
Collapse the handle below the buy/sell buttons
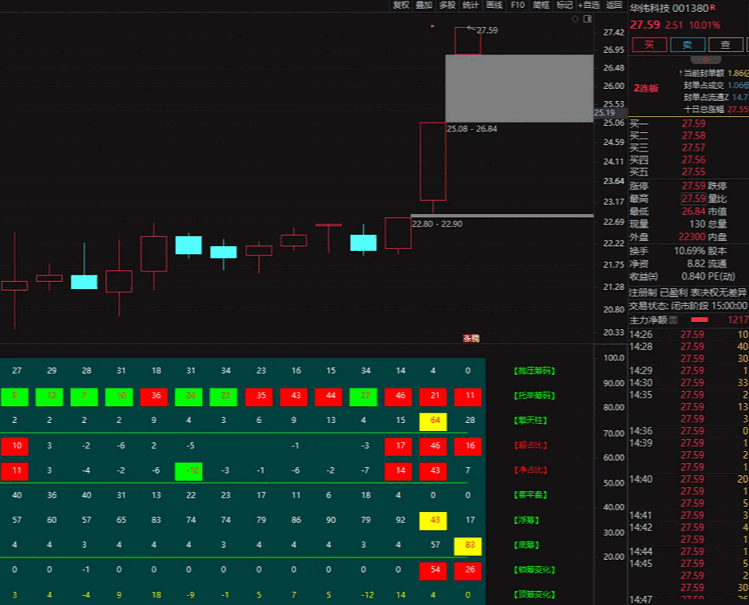click(x=706, y=60)
